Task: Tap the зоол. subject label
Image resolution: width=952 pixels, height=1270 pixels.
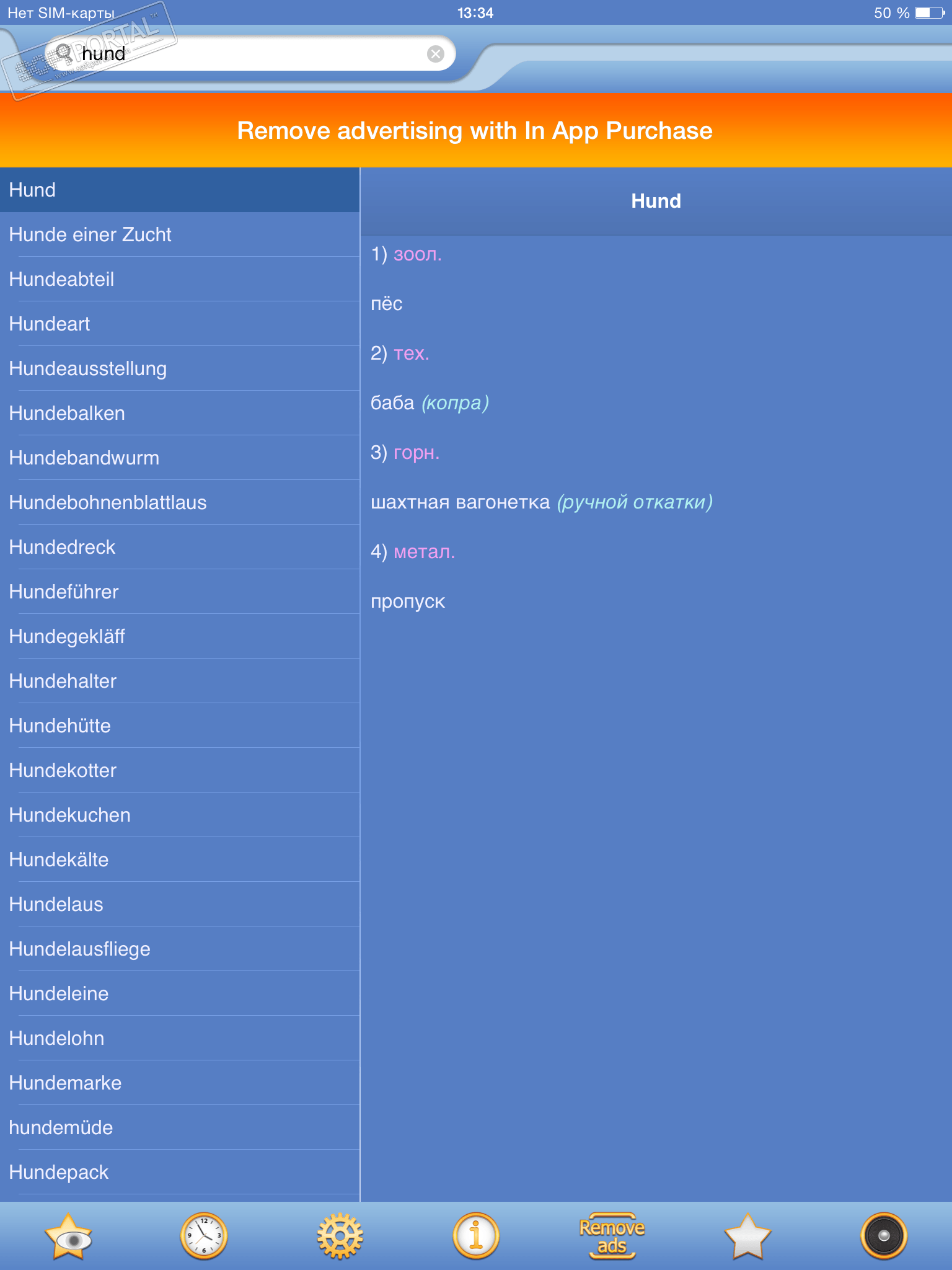Action: tap(418, 254)
